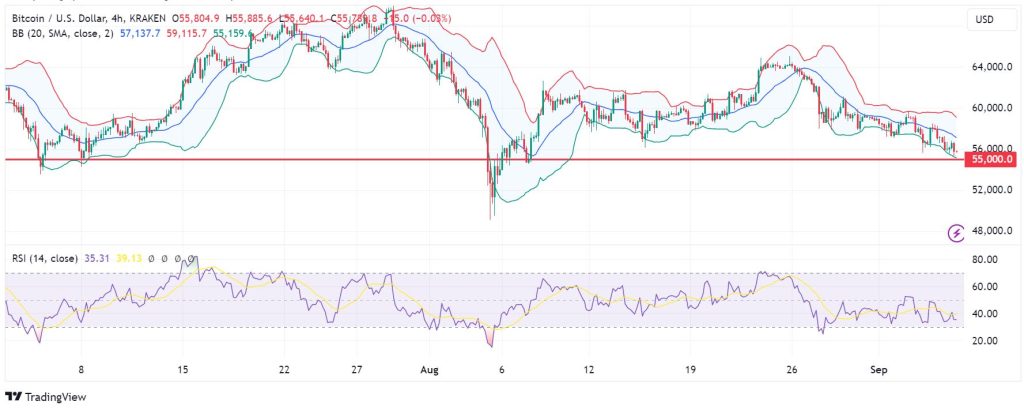The height and width of the screenshot is (409, 1024).
Task: Click the BB lower value 55,159.6
Action: point(232,32)
